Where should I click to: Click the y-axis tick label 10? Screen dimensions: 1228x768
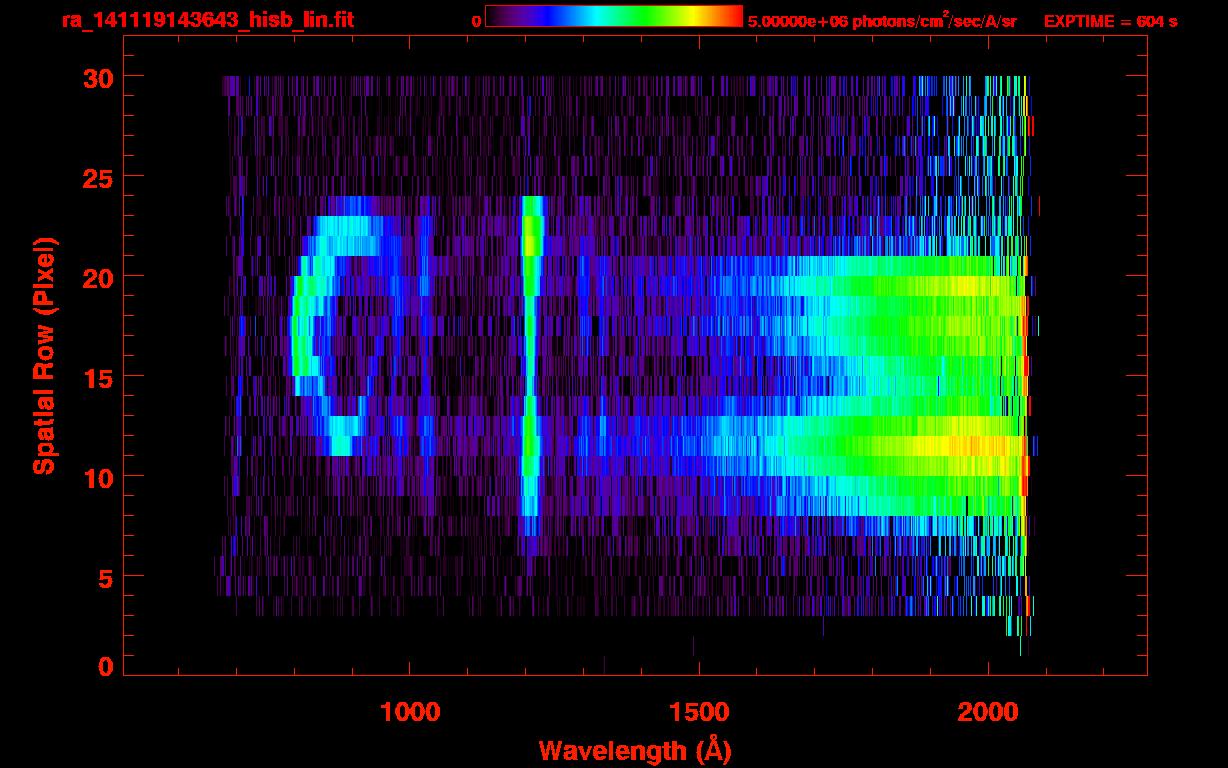(96, 477)
